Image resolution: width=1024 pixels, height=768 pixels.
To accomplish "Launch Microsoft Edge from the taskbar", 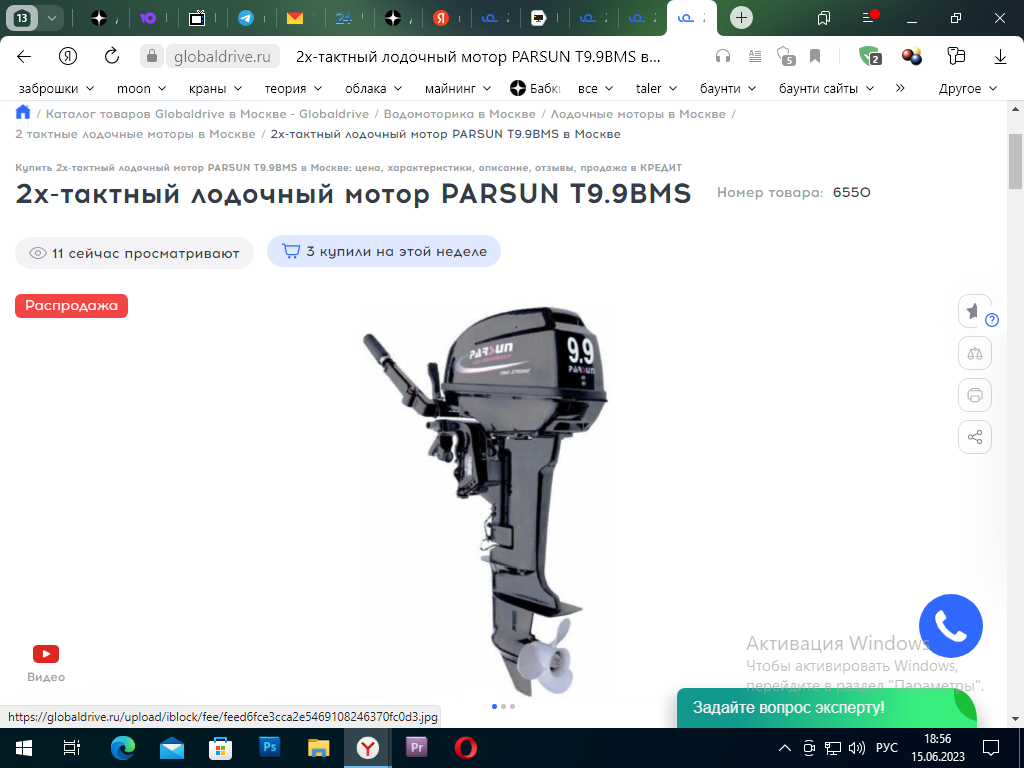I will tap(122, 748).
